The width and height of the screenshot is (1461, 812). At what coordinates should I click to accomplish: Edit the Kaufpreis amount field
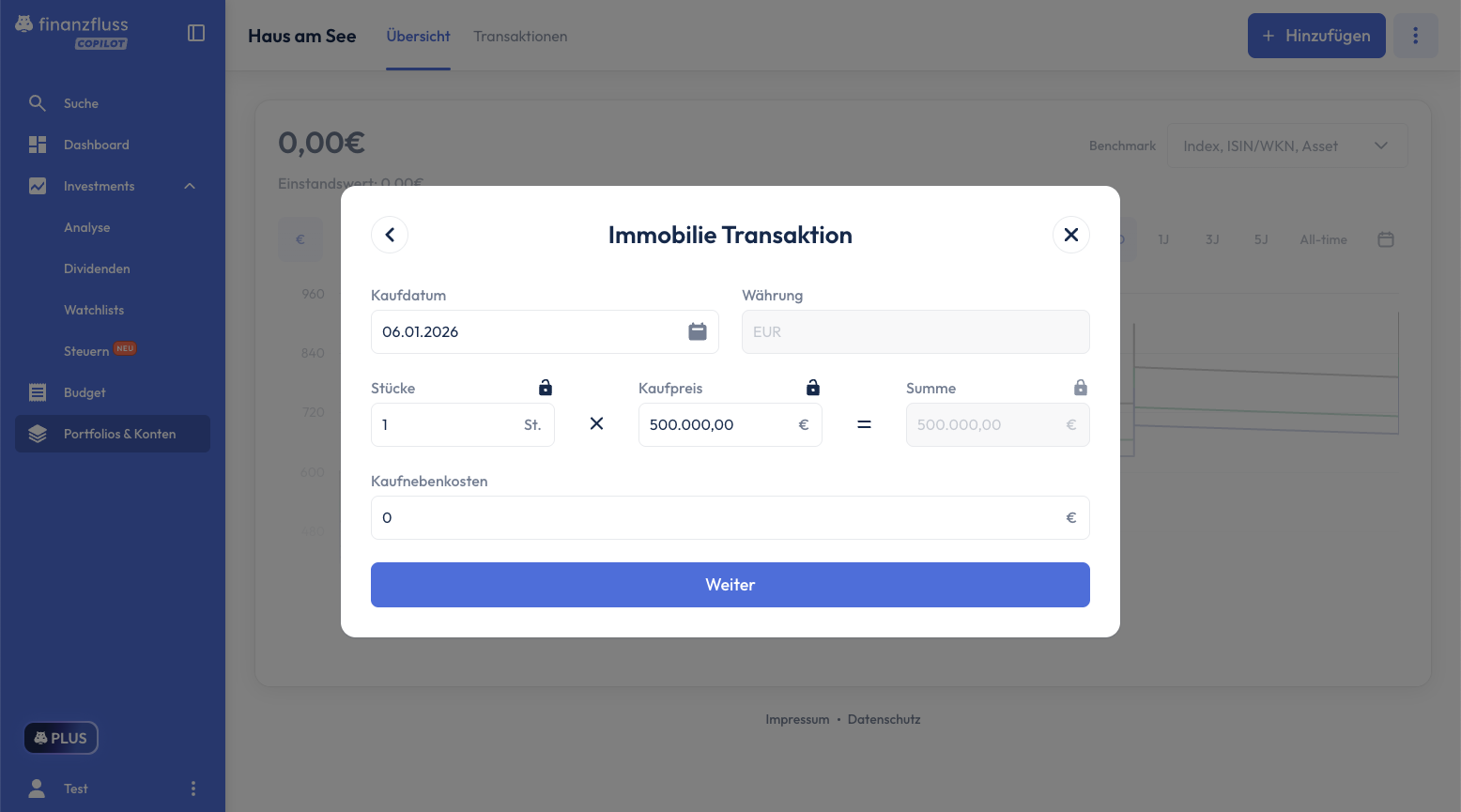click(x=714, y=425)
